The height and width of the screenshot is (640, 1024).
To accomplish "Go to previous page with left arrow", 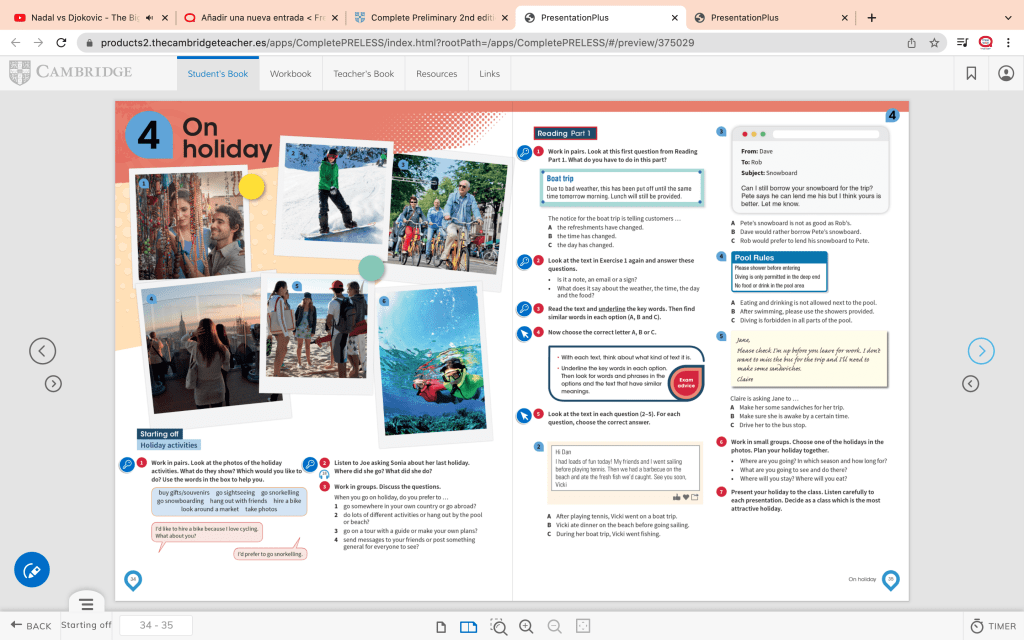I will click(42, 351).
